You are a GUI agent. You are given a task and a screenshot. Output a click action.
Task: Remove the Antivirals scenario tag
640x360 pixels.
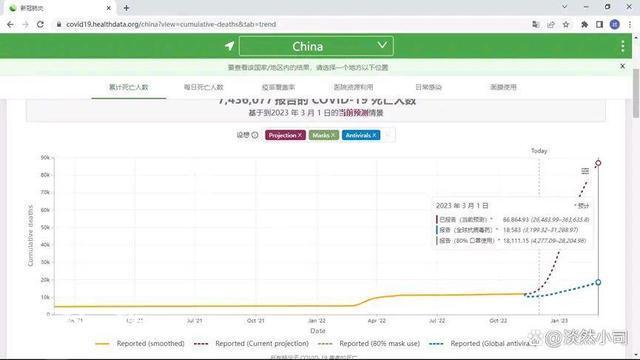click(x=374, y=135)
